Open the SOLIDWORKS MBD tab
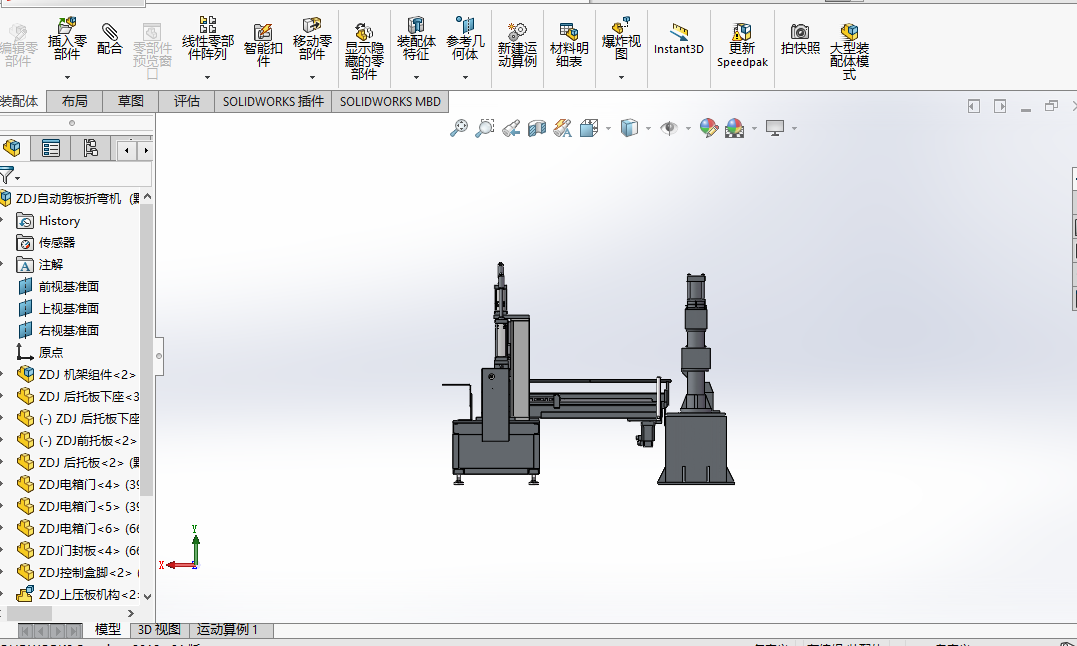This screenshot has height=646, width=1077. point(390,102)
